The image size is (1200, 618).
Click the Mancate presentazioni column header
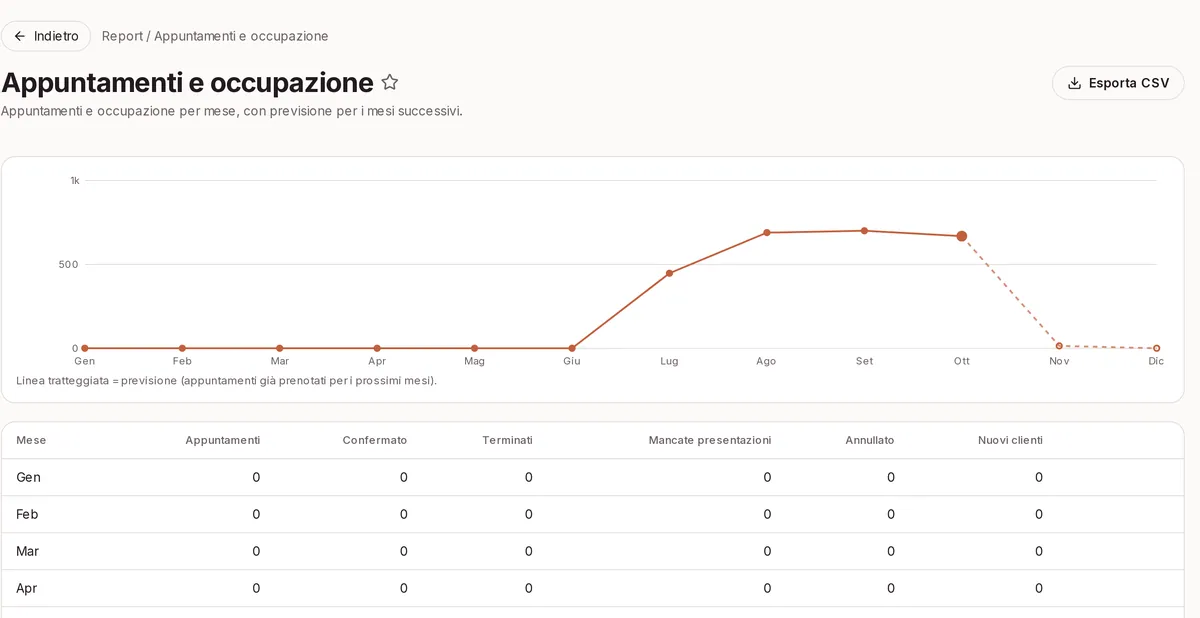[710, 440]
